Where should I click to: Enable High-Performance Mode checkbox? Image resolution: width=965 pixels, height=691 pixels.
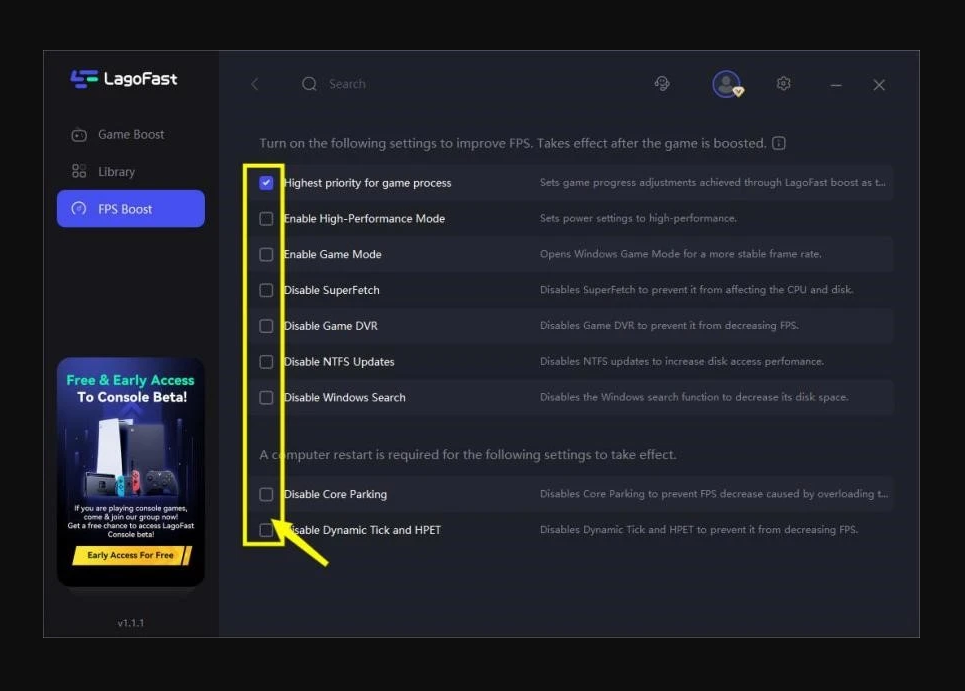[266, 218]
